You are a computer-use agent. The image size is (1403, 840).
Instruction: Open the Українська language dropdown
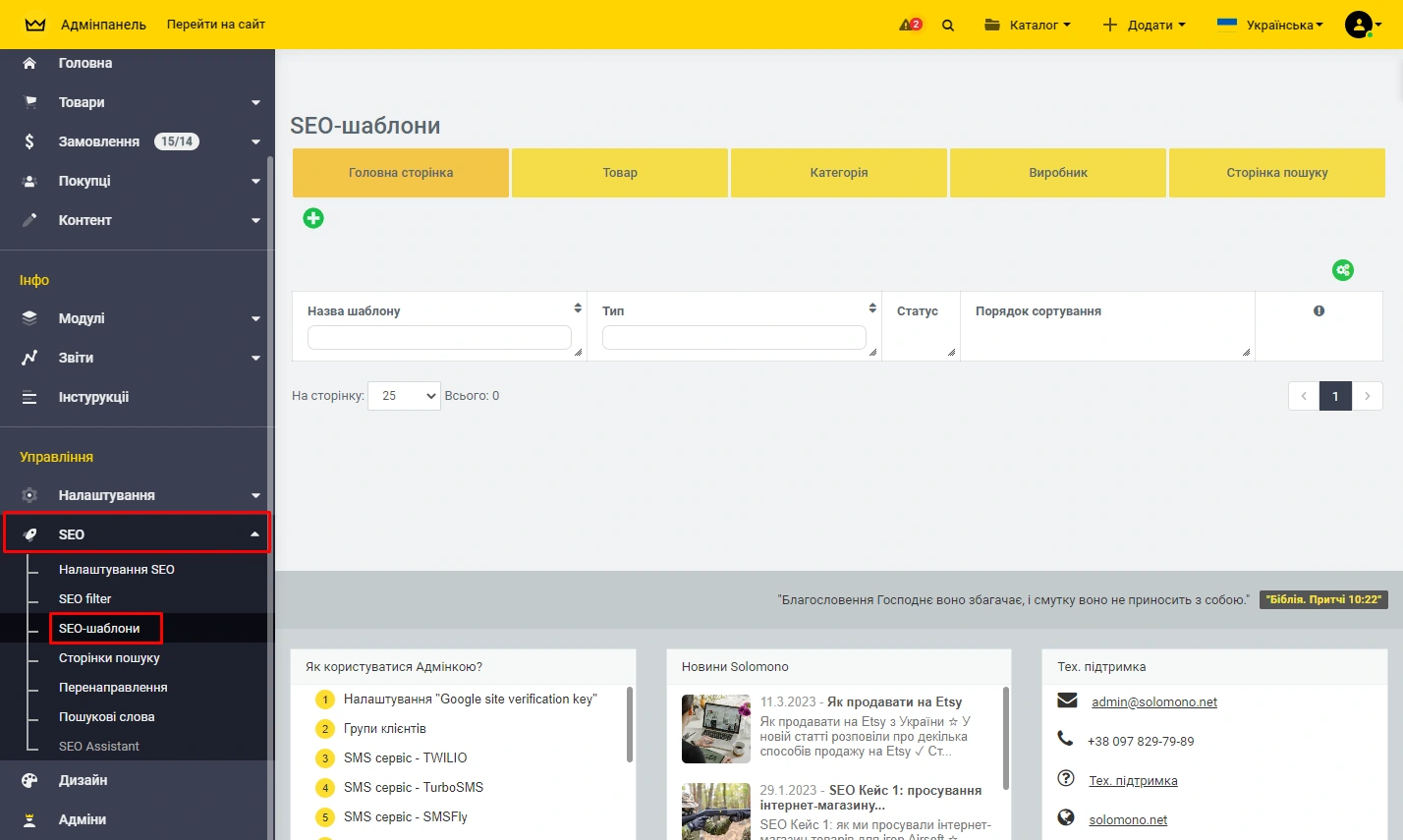tap(1270, 26)
